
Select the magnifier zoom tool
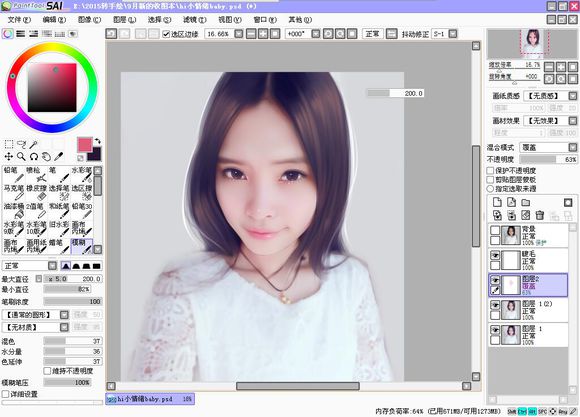tap(21, 157)
